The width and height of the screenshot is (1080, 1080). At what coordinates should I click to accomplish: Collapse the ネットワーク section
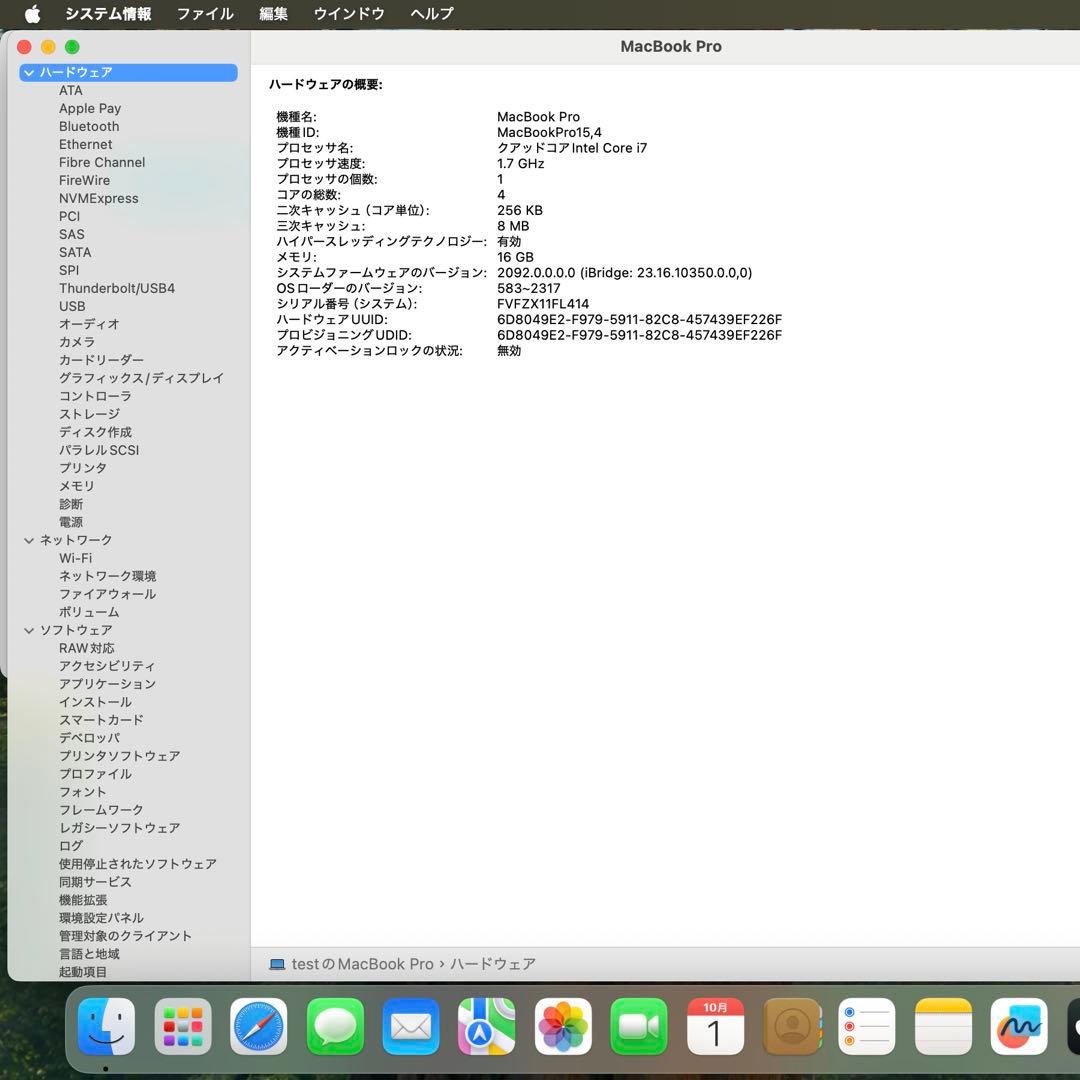[x=28, y=540]
